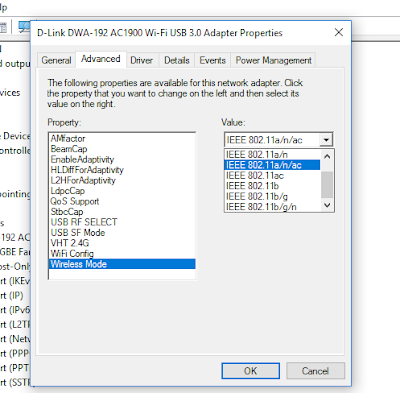Image resolution: width=400 pixels, height=393 pixels.
Task: Choose IEEE 802.11b/g from the value list
Action: (272, 196)
